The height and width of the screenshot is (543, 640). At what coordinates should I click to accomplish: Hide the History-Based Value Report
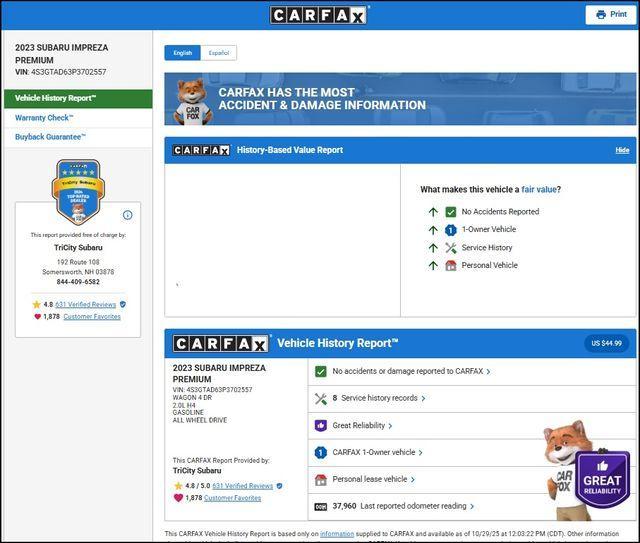click(622, 150)
